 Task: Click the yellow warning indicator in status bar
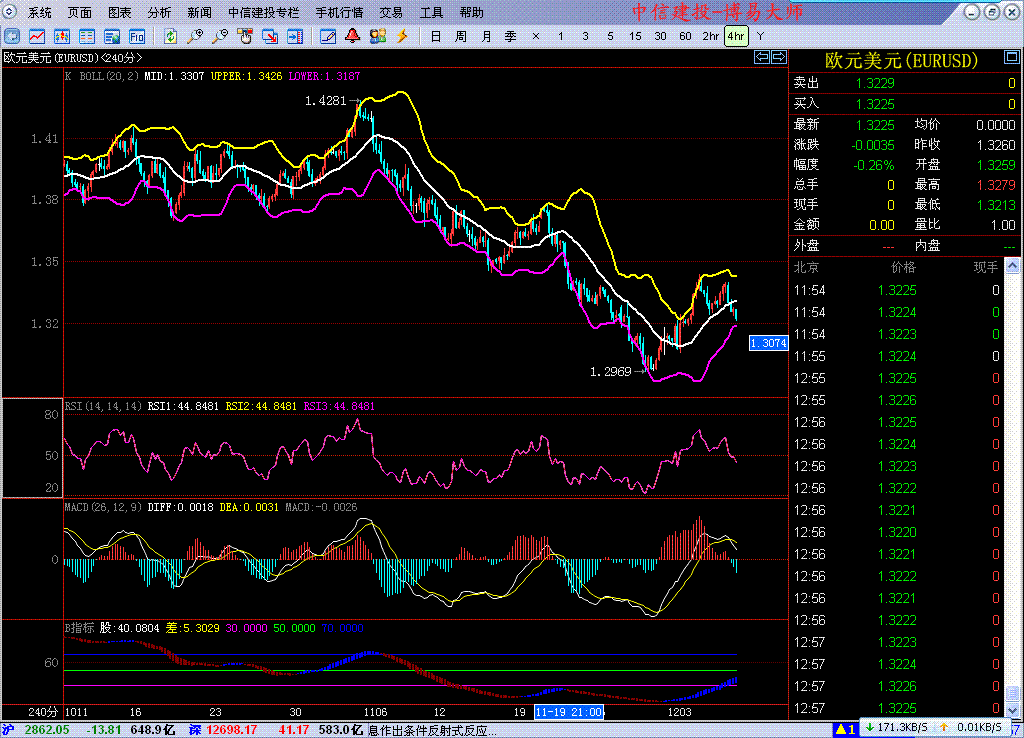tap(845, 729)
